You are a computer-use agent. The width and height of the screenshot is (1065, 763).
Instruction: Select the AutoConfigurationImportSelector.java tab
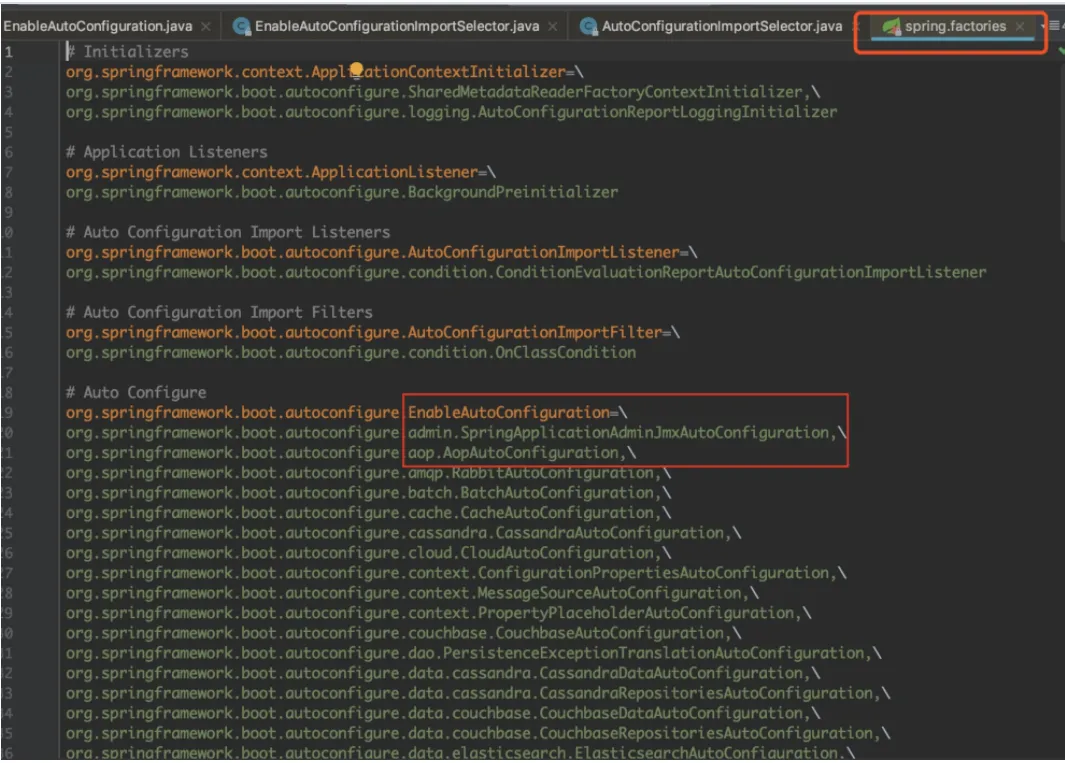coord(721,26)
